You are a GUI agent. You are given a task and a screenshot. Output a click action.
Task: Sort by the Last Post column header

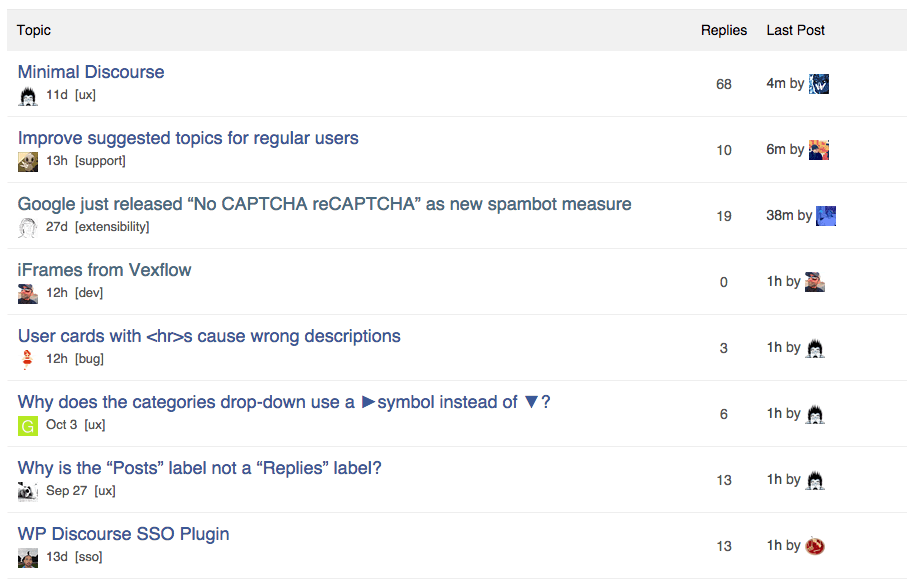pos(795,30)
